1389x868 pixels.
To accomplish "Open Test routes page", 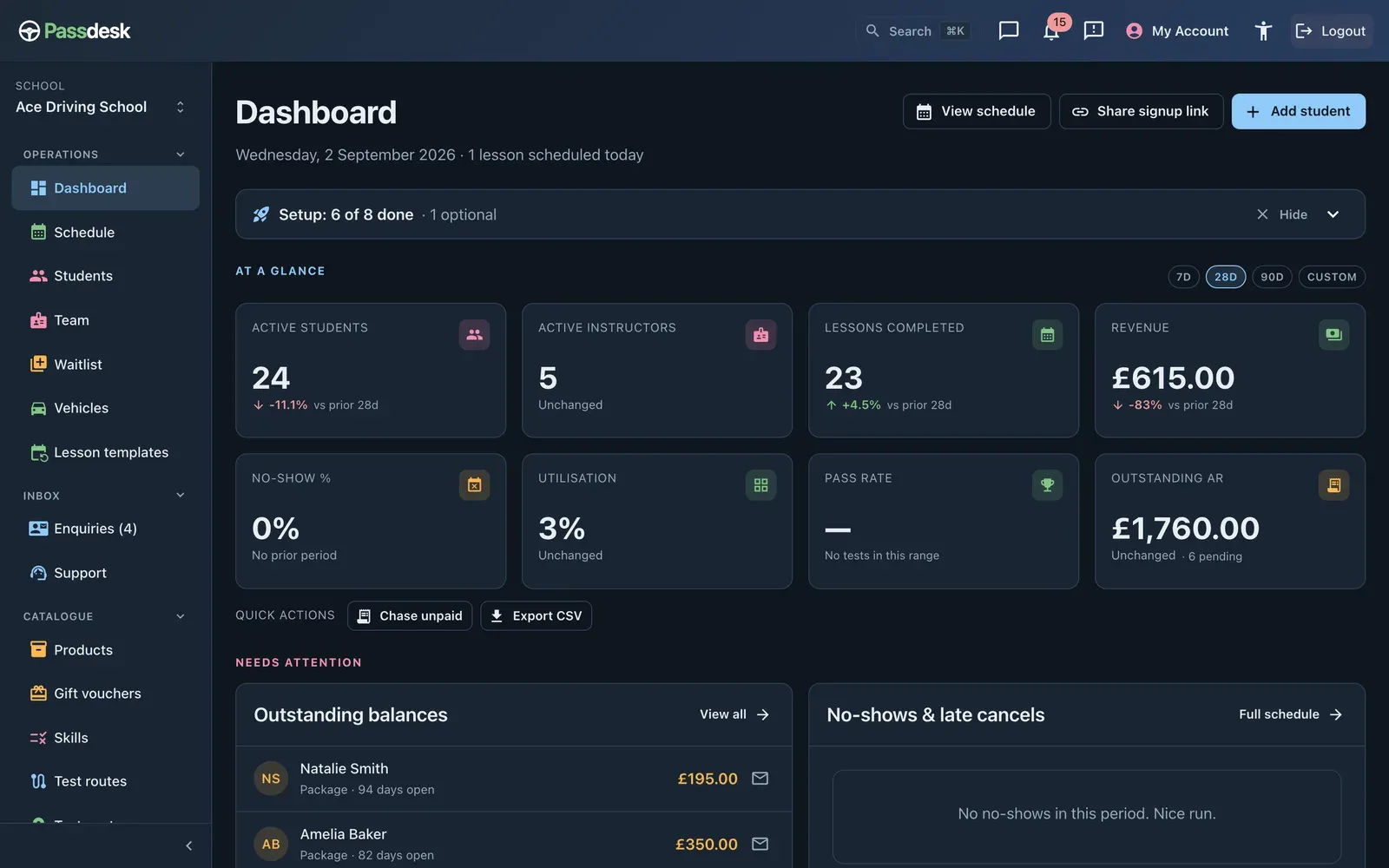I will pyautogui.click(x=105, y=781).
